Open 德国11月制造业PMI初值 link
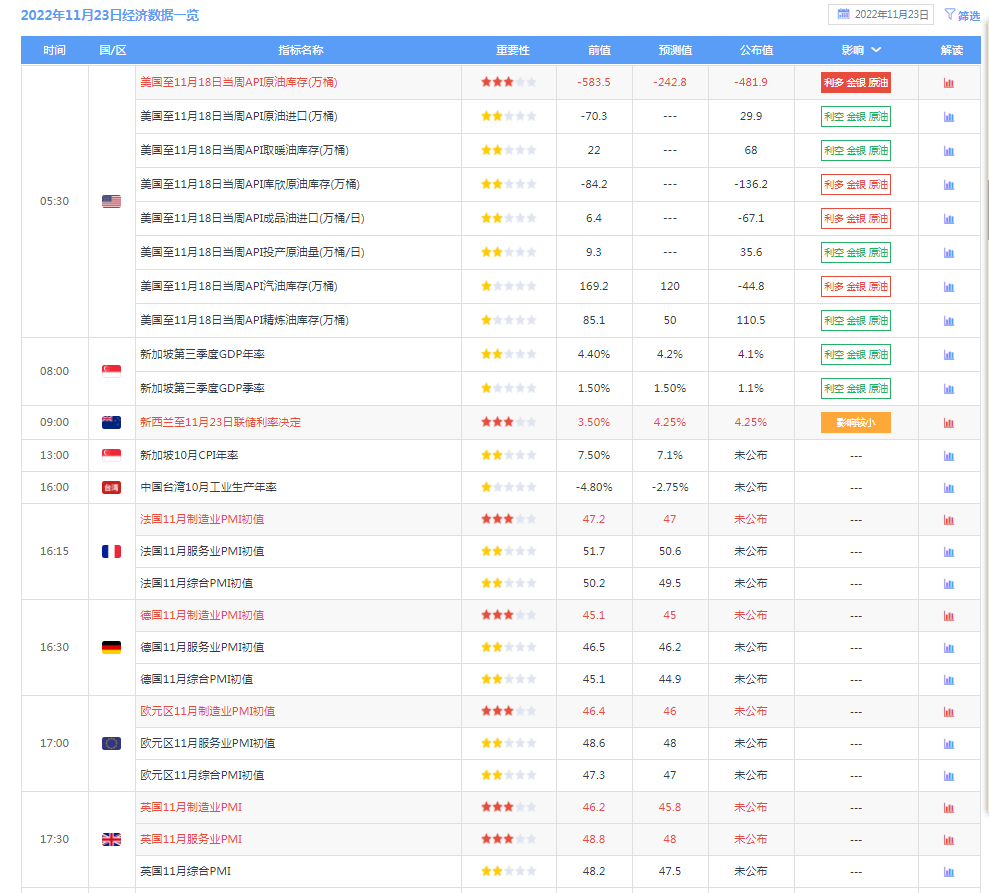The width and height of the screenshot is (989, 893). pyautogui.click(x=202, y=616)
